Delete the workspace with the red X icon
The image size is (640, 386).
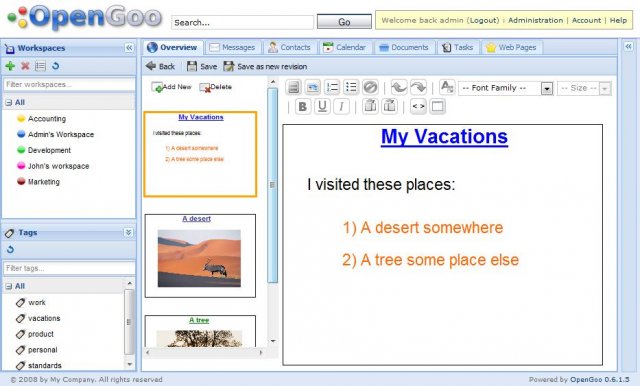25,66
